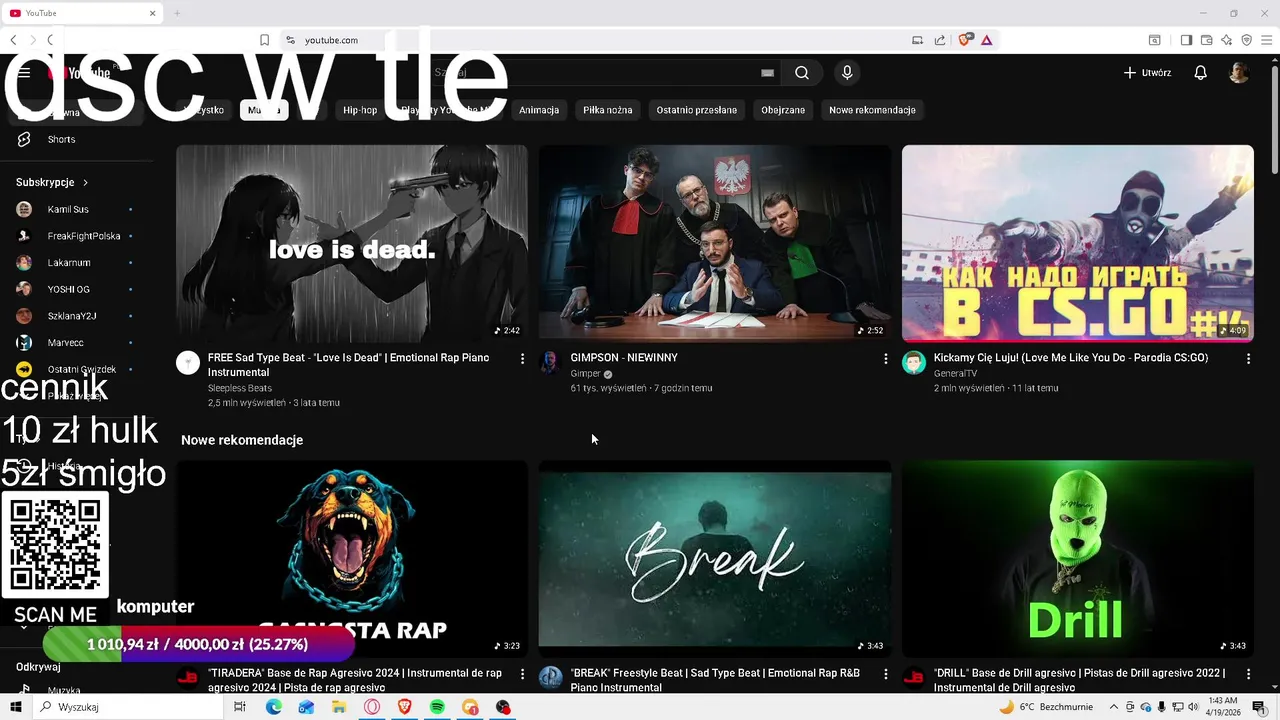Open the GeneralTV channel link

click(955, 374)
